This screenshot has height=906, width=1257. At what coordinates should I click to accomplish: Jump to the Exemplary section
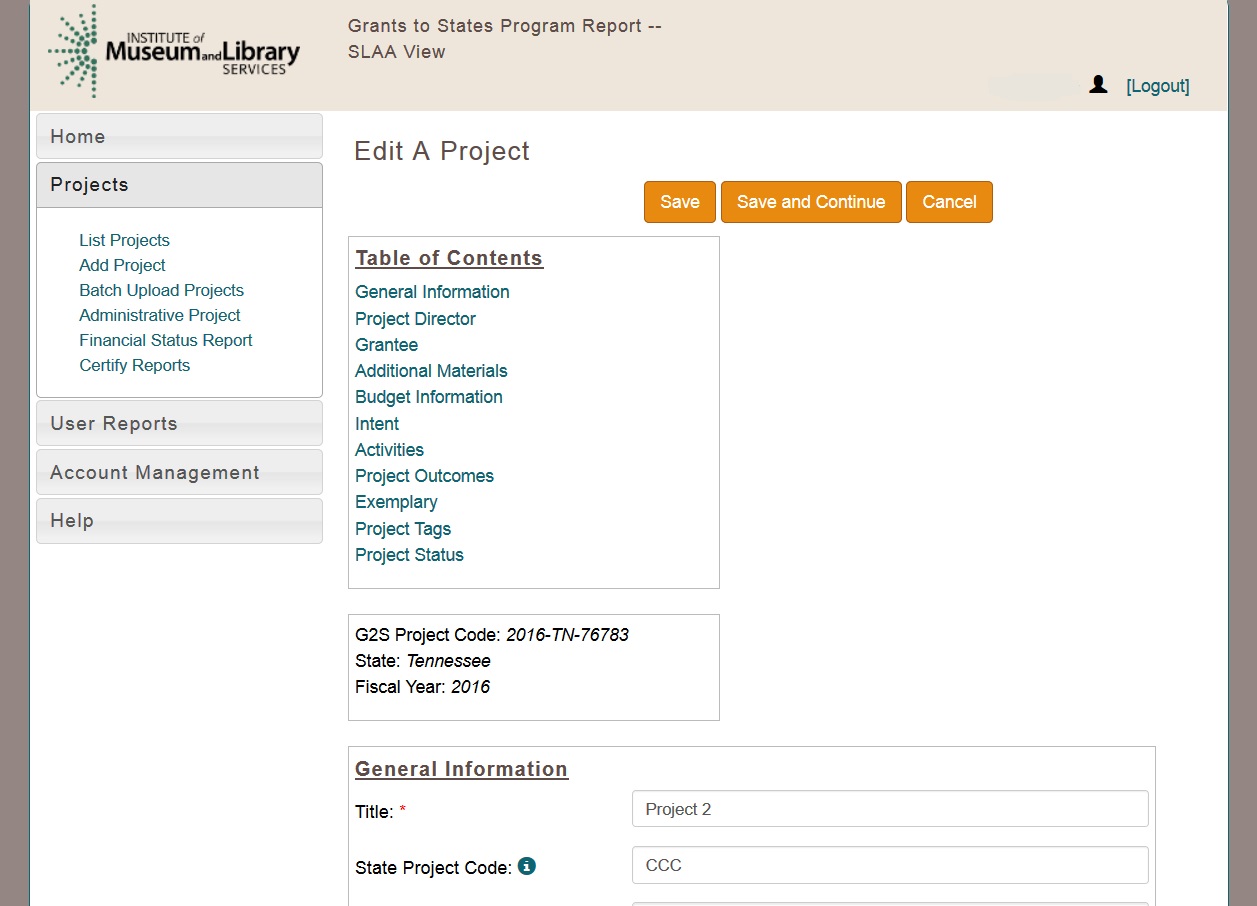tap(396, 502)
